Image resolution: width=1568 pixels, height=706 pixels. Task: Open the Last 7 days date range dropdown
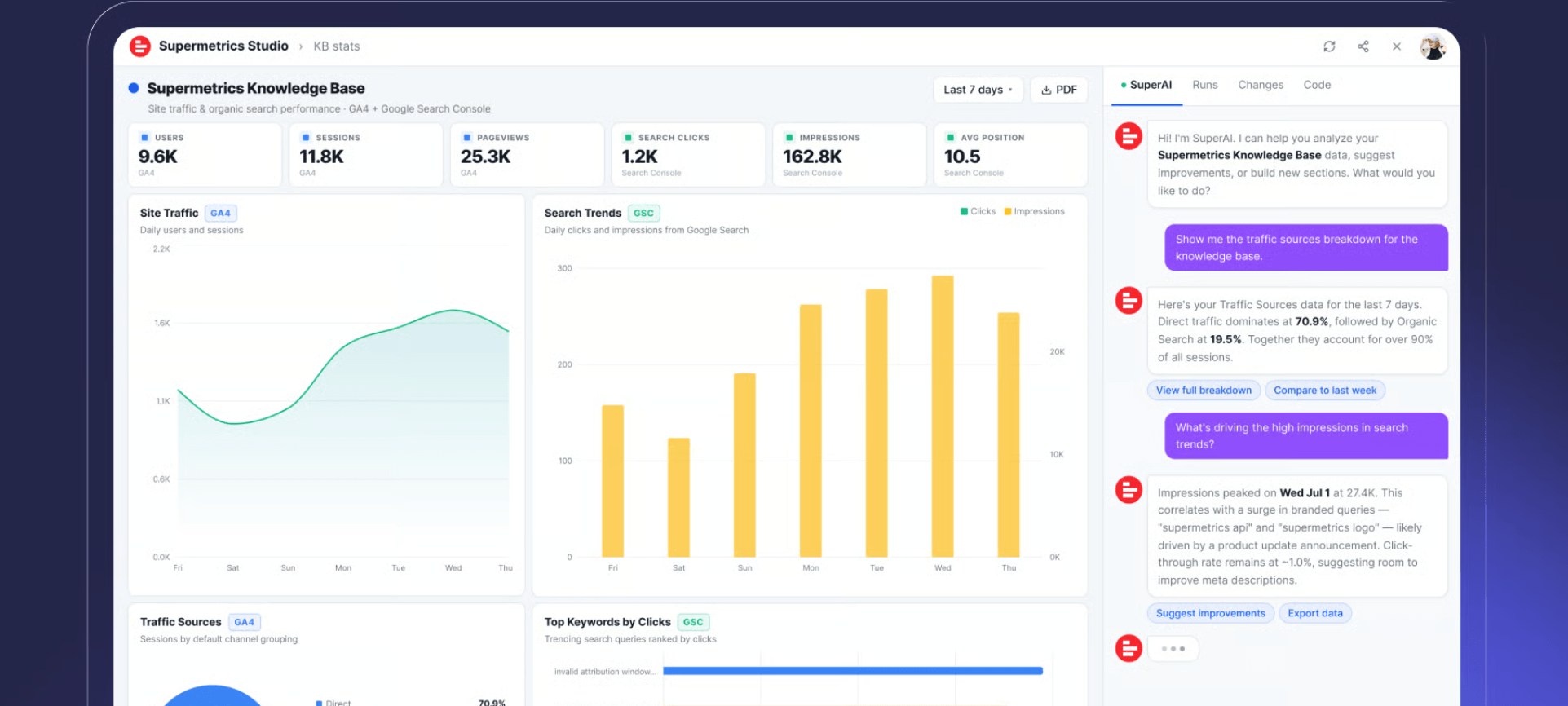tap(978, 90)
